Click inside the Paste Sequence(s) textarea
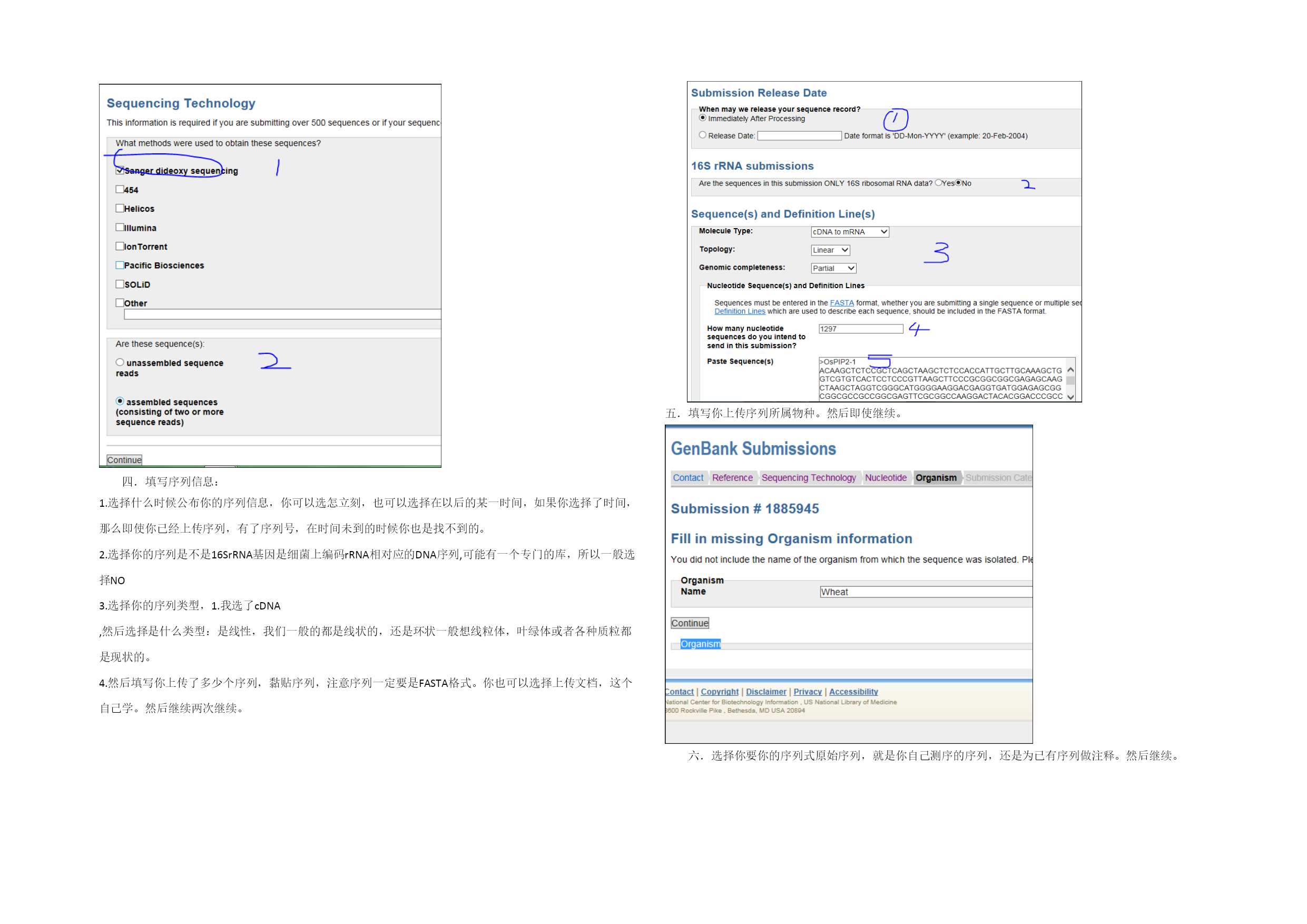 942,379
